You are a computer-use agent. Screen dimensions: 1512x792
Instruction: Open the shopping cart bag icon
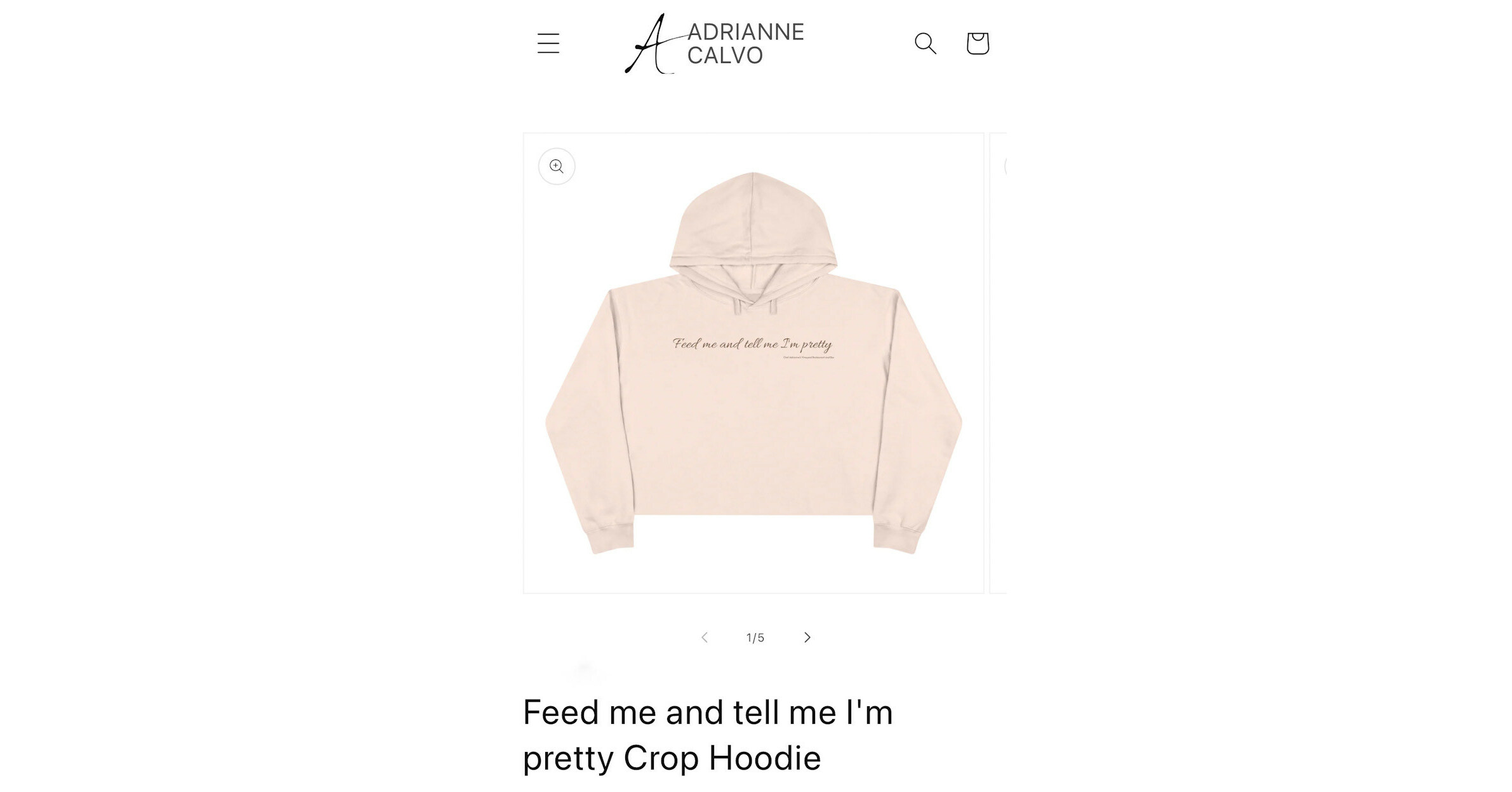click(x=977, y=43)
